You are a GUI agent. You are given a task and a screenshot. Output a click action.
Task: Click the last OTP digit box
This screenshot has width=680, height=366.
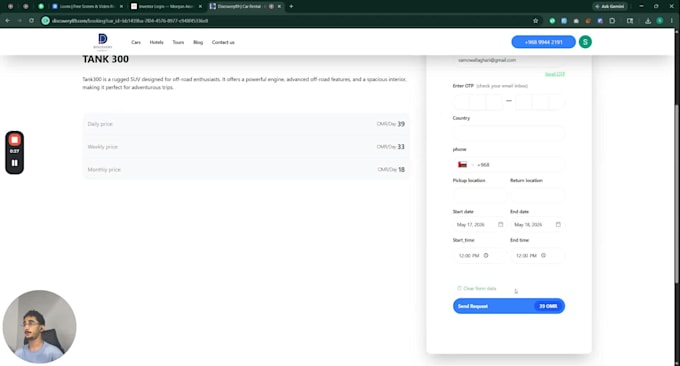(x=556, y=101)
